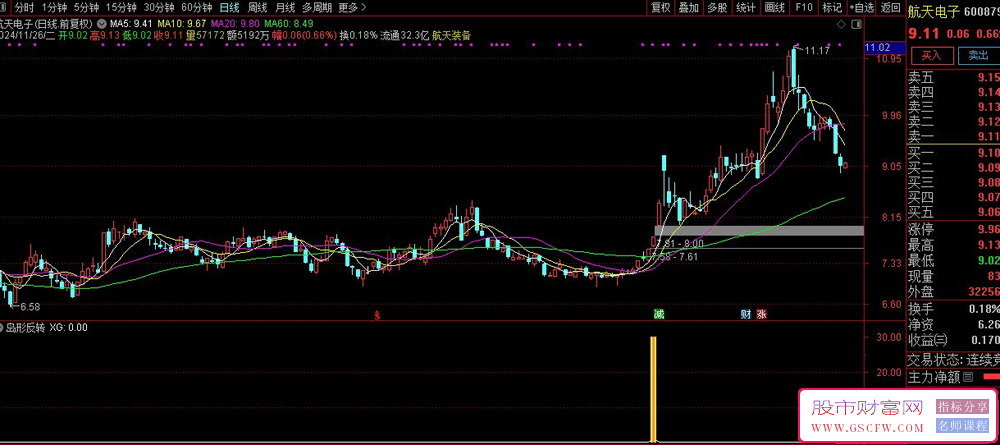Switch to 15分钟 period
Image resolution: width=1000 pixels, height=445 pixels.
[121, 8]
